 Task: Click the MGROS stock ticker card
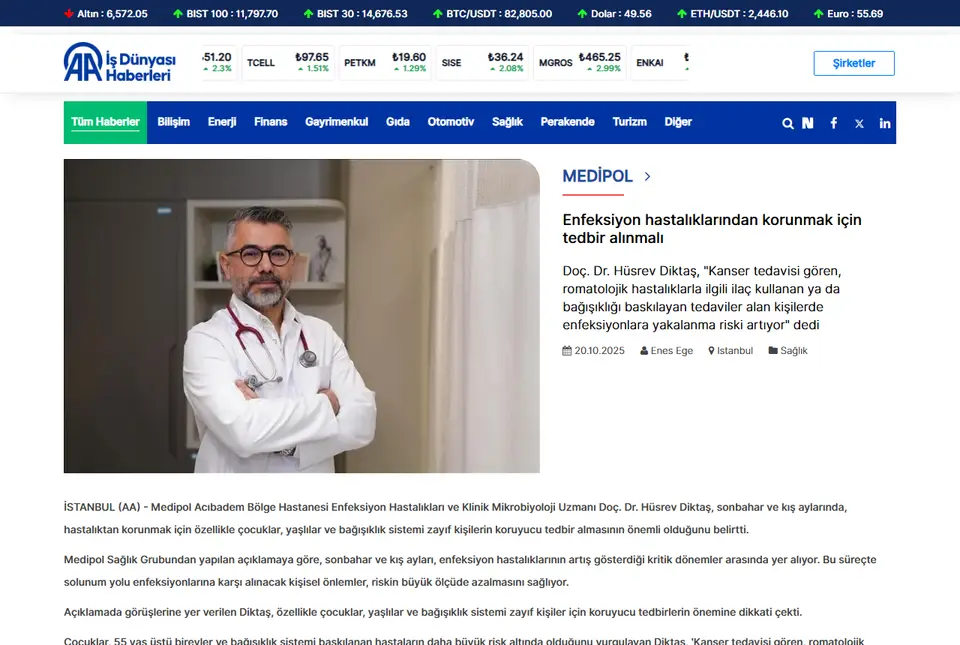[x=580, y=62]
